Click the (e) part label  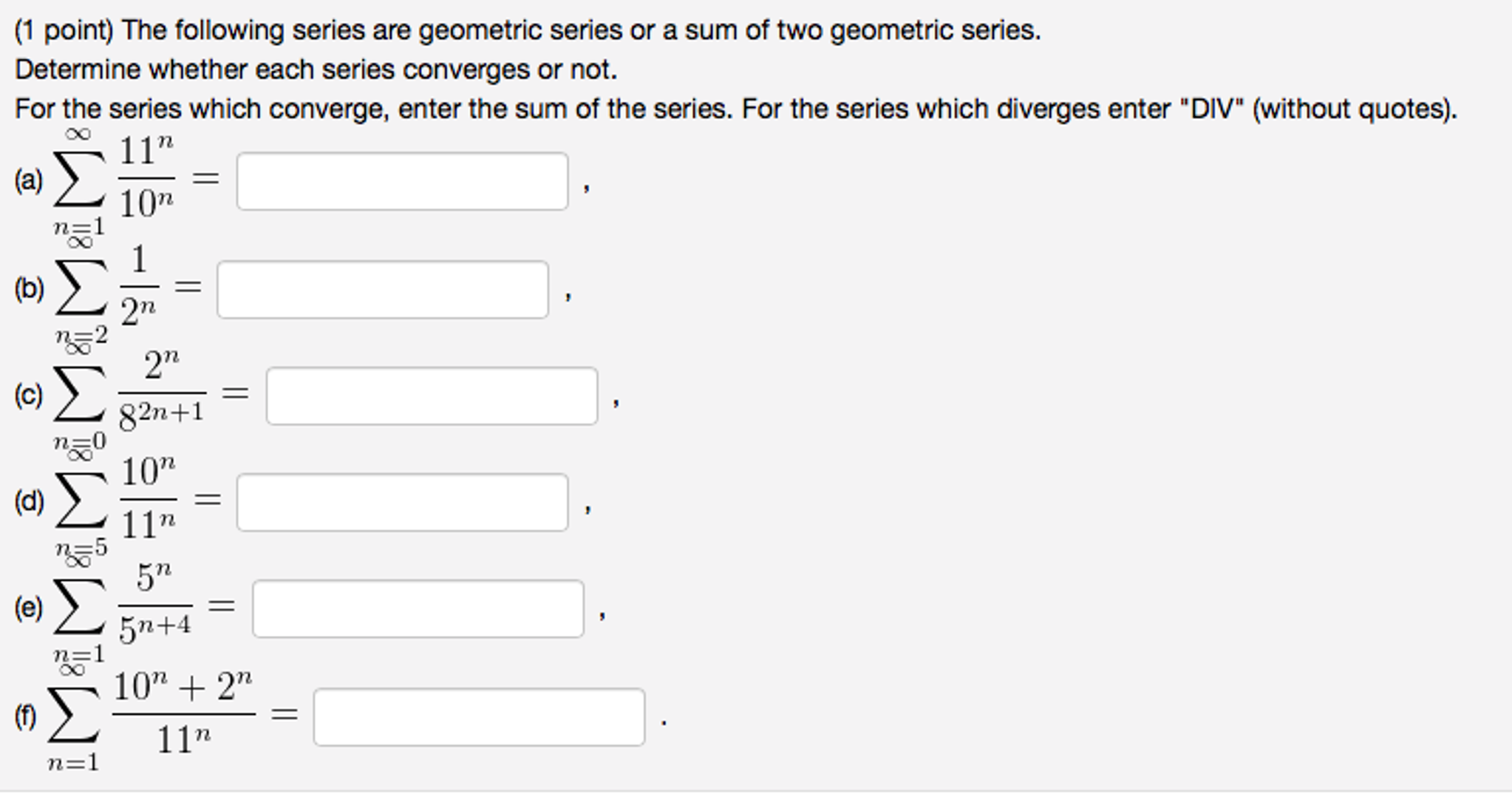tap(29, 608)
